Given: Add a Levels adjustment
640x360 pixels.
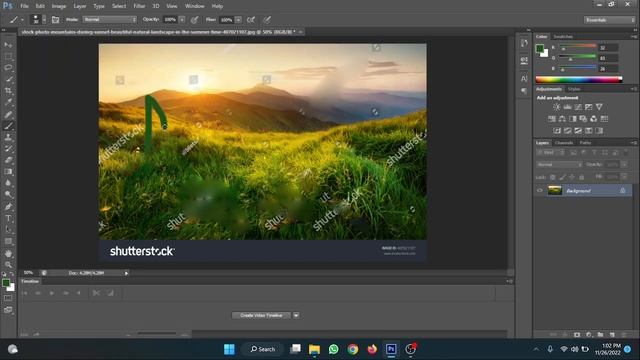Looking at the screenshot, I should pyautogui.click(x=567, y=107).
